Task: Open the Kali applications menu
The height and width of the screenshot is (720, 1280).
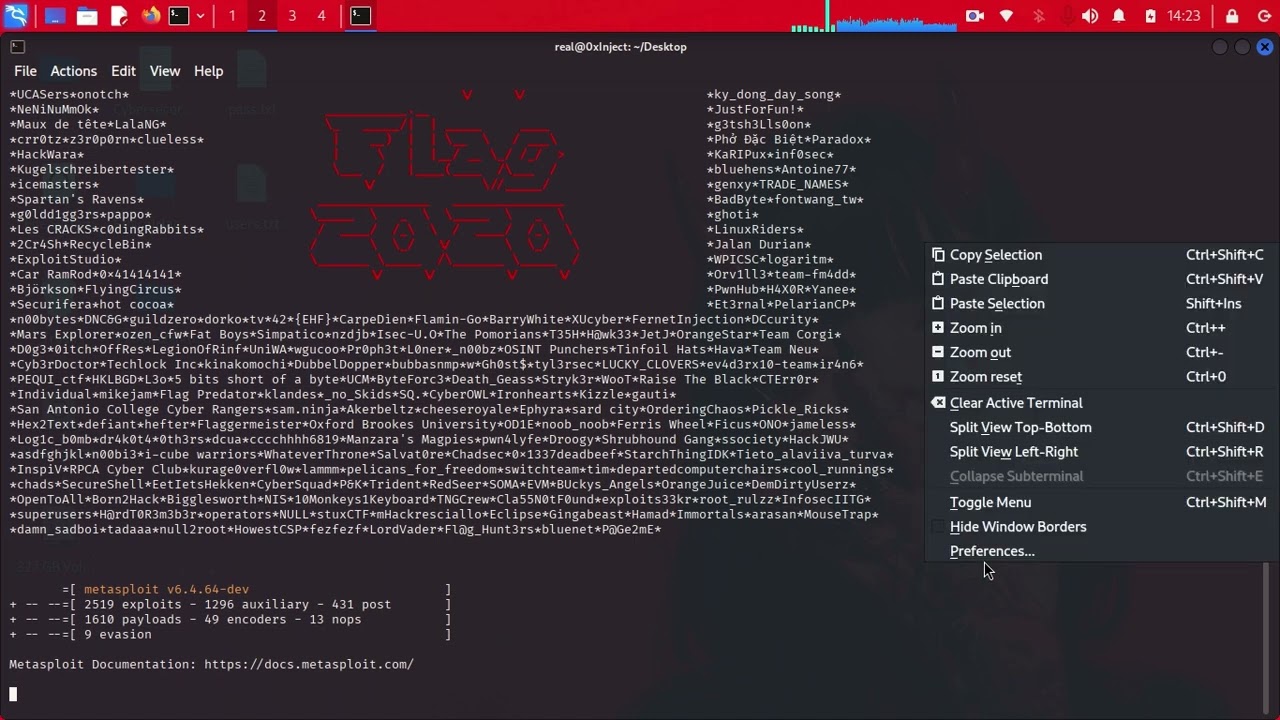Action: pos(16,16)
